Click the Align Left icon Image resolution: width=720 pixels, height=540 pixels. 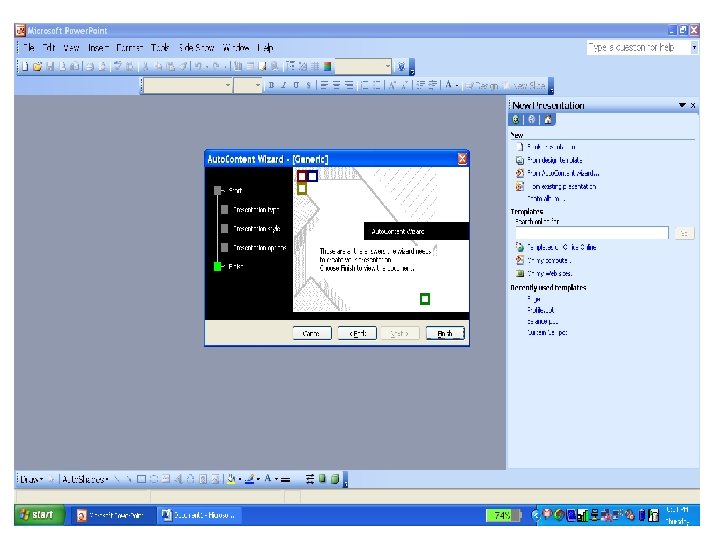(x=324, y=85)
